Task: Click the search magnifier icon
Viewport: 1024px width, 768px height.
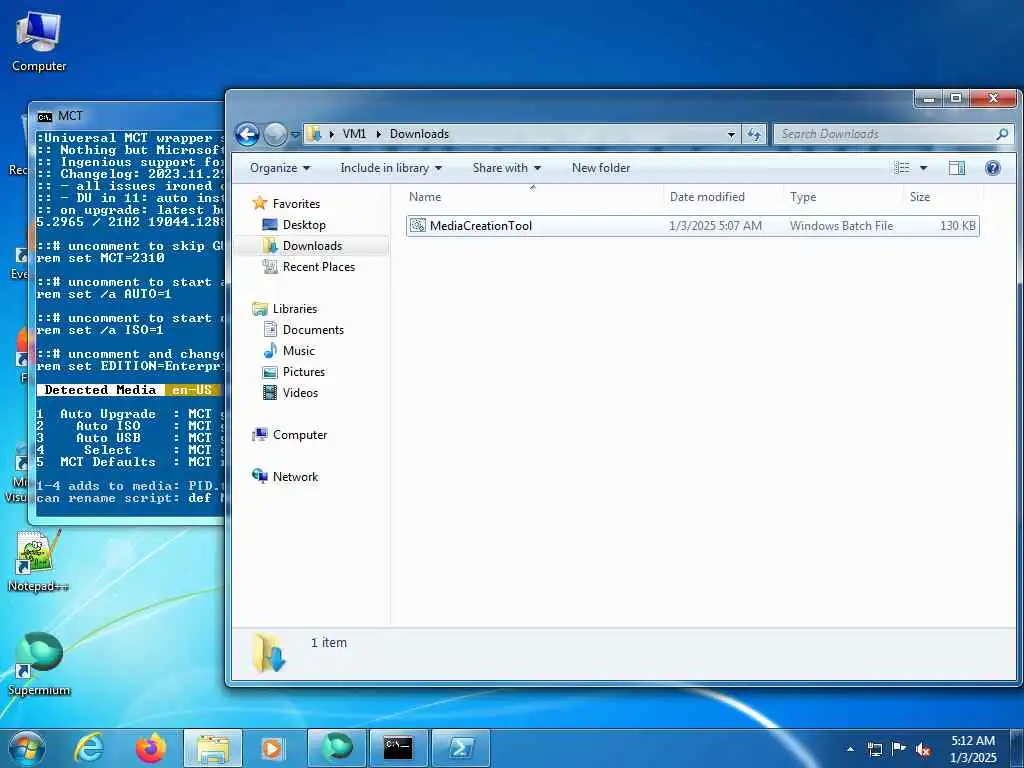Action: 1002,134
